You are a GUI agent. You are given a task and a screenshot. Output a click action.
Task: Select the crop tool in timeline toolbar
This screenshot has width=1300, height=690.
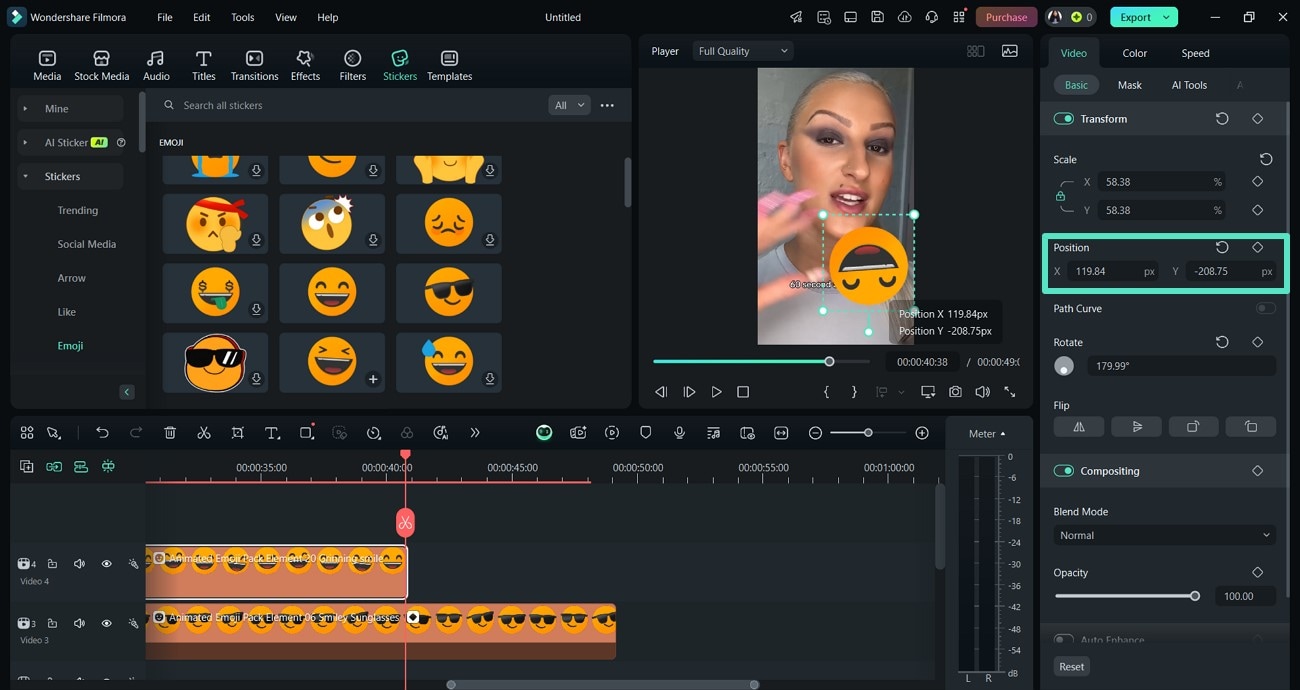click(x=237, y=433)
